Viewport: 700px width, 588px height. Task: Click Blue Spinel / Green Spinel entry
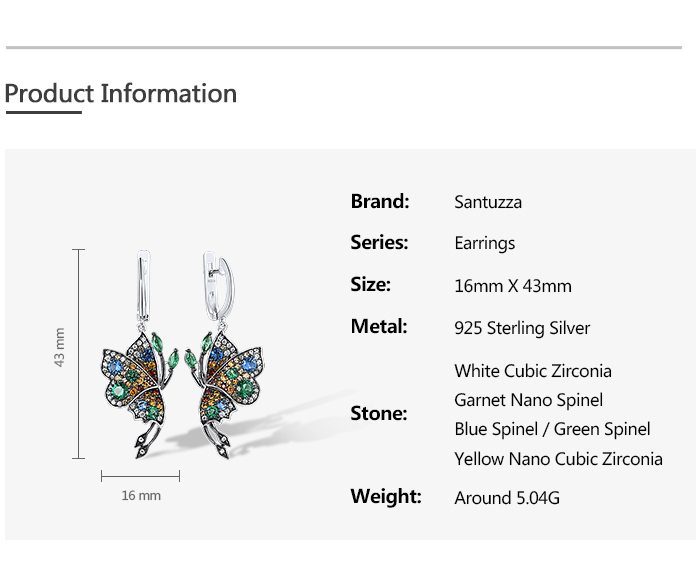tap(552, 429)
